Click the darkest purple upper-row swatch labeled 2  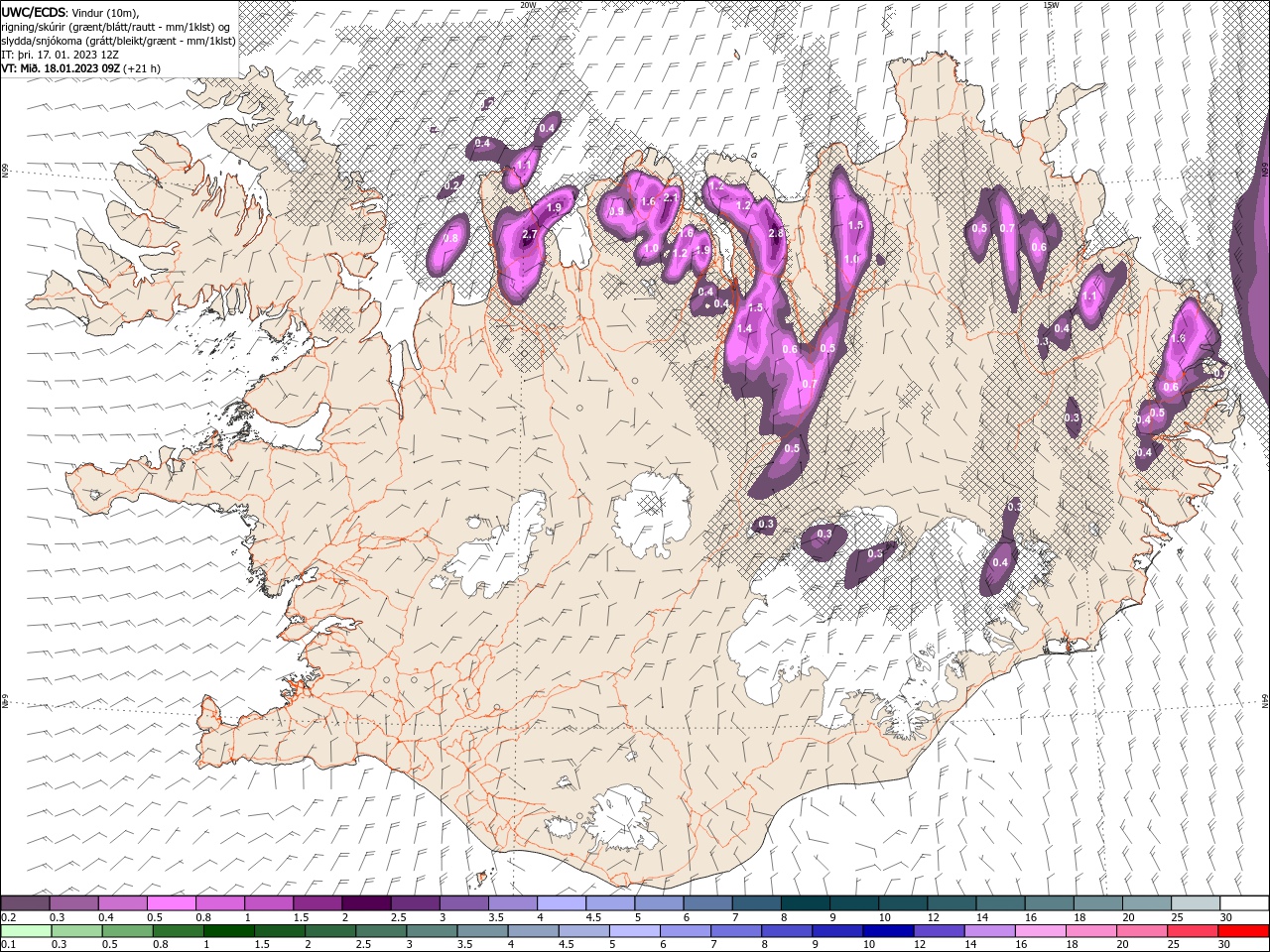click(x=365, y=903)
